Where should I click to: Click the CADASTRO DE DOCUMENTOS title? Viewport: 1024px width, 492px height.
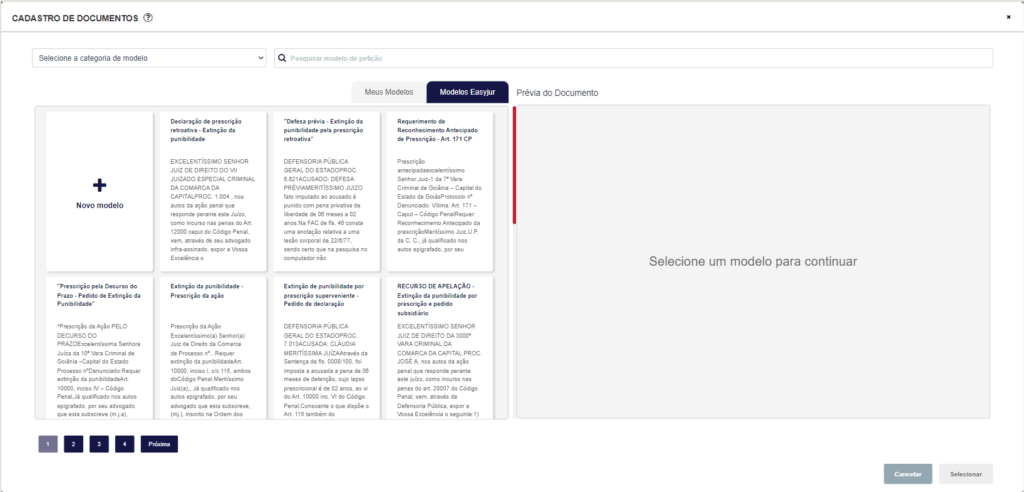pyautogui.click(x=75, y=18)
